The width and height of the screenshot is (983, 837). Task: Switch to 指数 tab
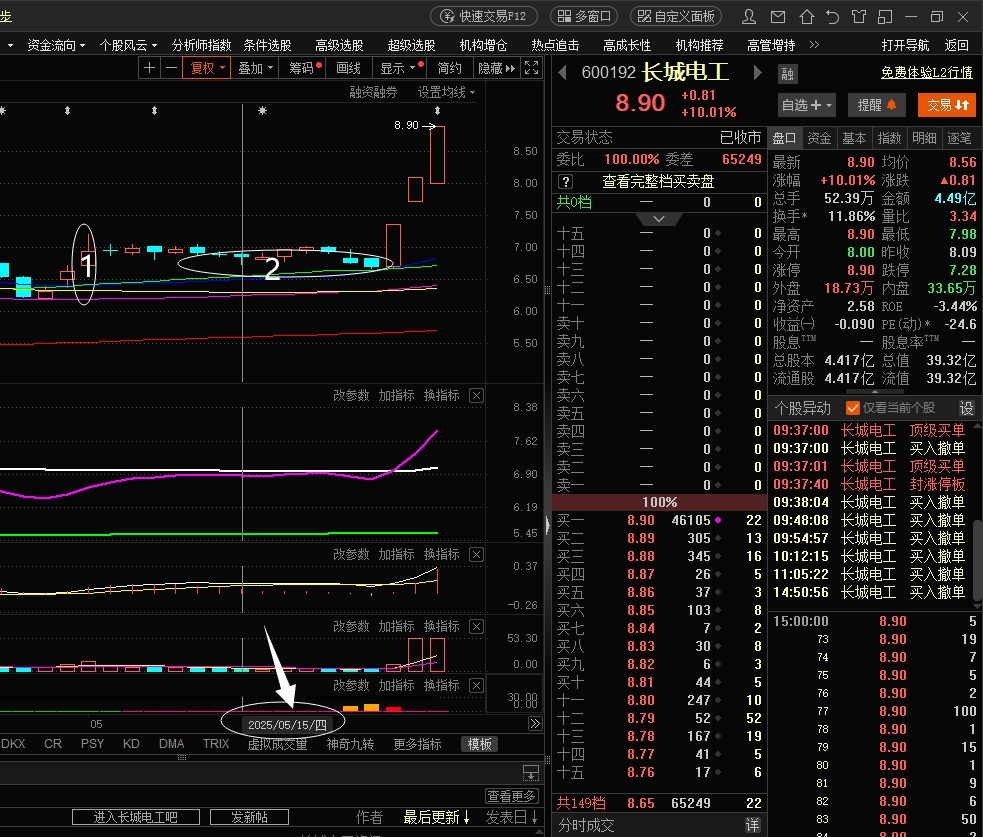(889, 138)
